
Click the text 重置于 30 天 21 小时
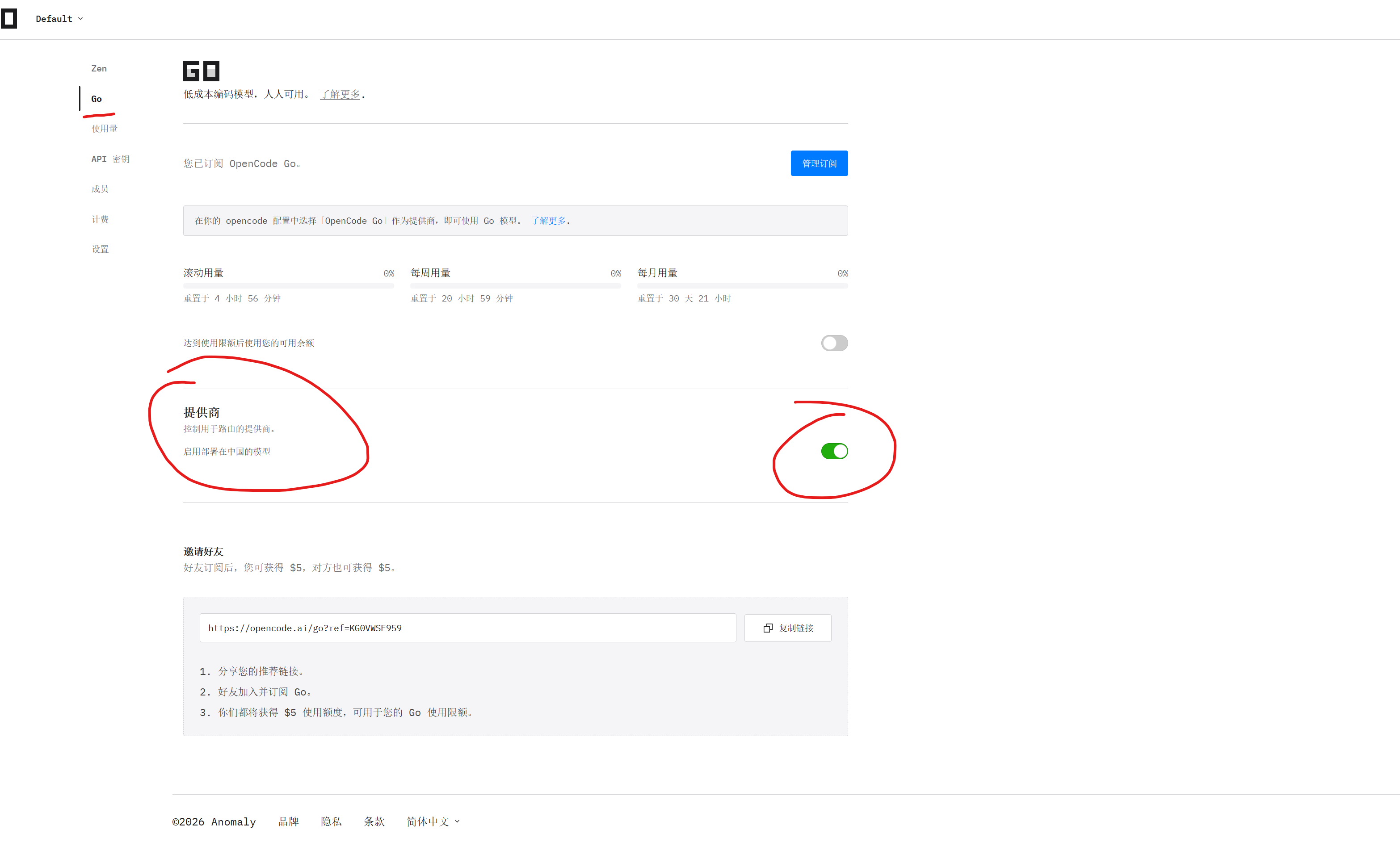(684, 298)
